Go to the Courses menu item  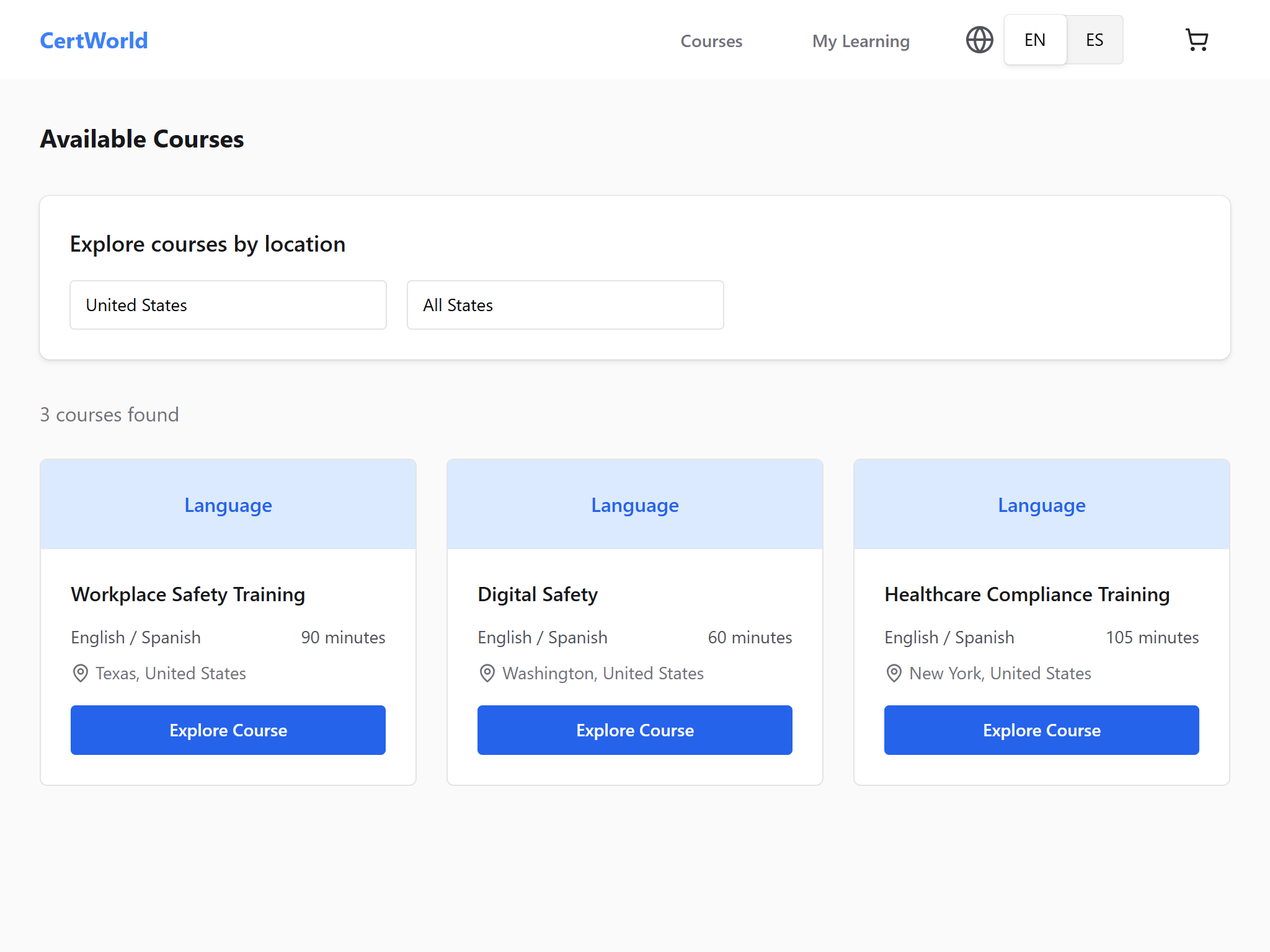click(x=711, y=42)
